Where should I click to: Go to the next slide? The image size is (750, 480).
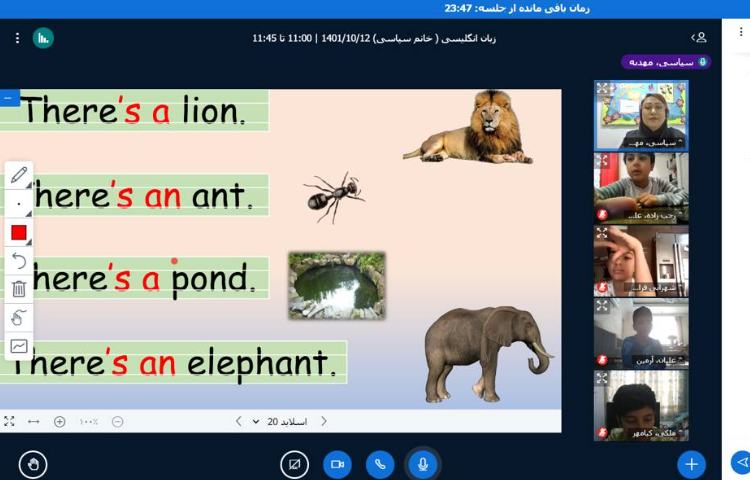point(238,421)
